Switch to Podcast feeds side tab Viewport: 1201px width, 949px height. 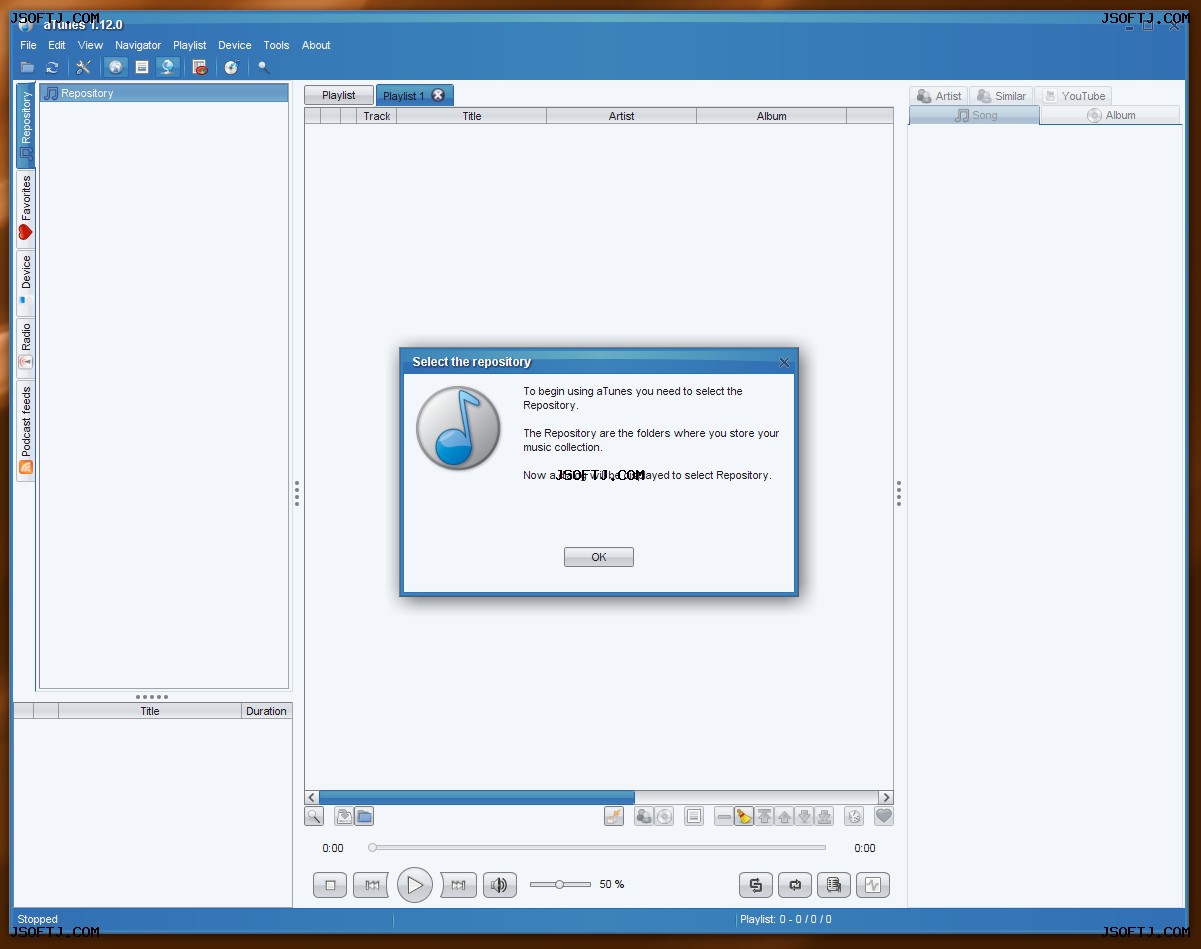(x=26, y=430)
